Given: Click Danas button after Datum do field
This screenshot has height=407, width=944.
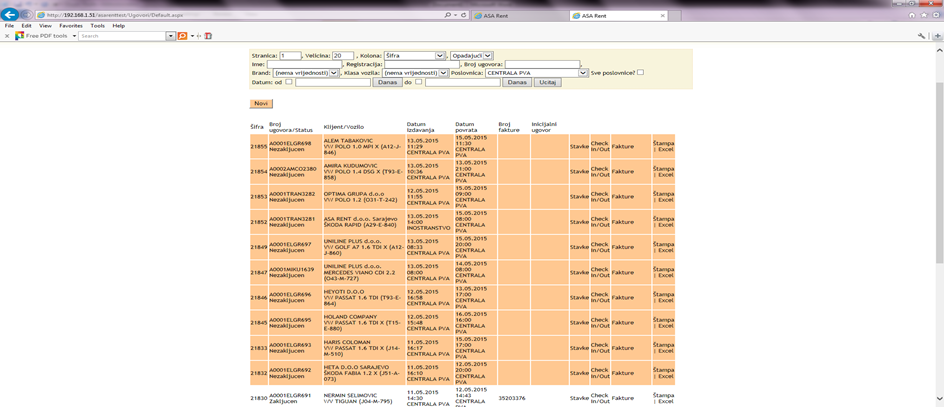Looking at the screenshot, I should [517, 82].
